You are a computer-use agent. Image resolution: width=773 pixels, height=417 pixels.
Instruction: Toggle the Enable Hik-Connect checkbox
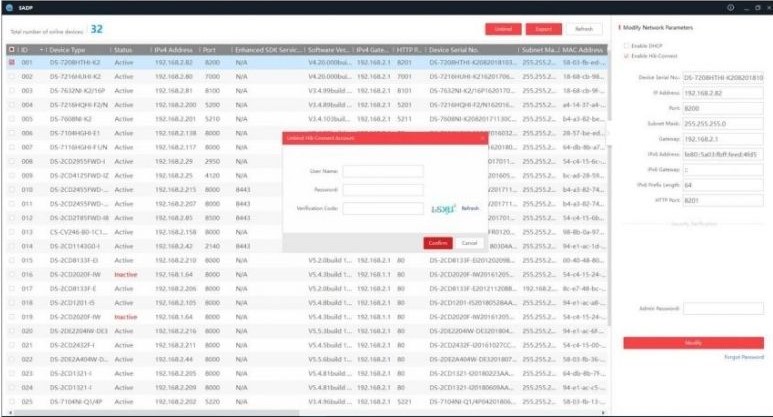[626, 56]
